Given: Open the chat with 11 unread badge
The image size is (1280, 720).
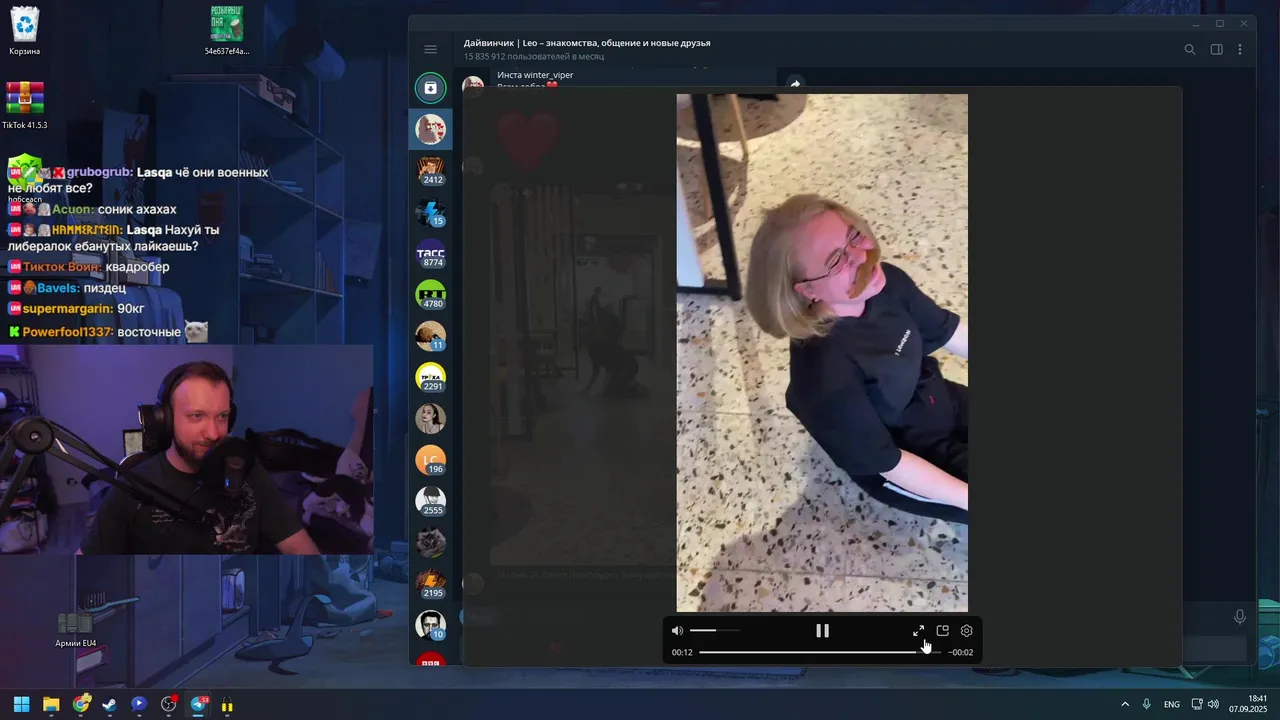Looking at the screenshot, I should pos(431,336).
